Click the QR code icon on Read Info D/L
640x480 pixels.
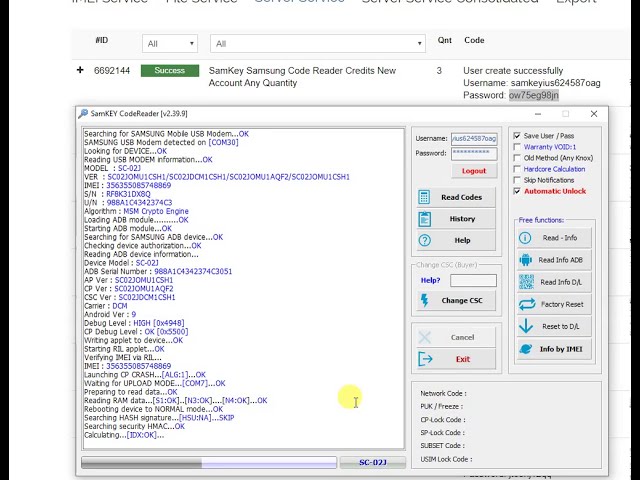[x=526, y=282]
